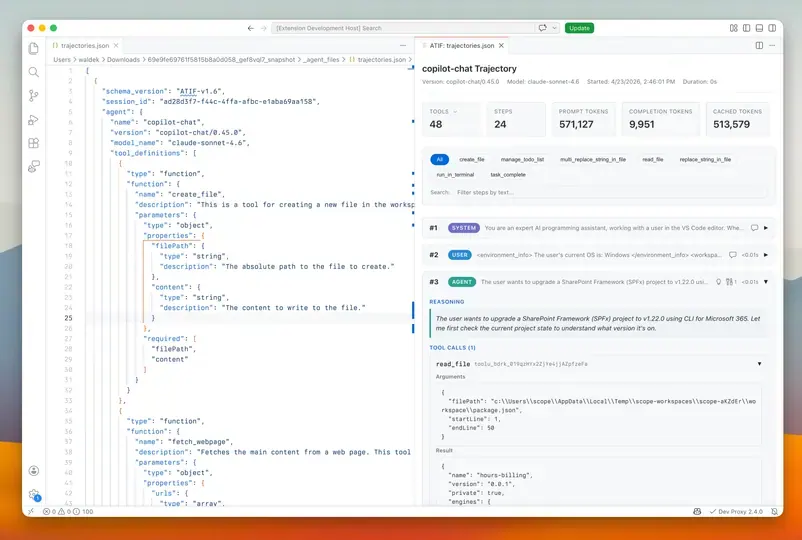
Task: Click the PROMPT TOKENS 571,127 card
Action: [x=584, y=119]
